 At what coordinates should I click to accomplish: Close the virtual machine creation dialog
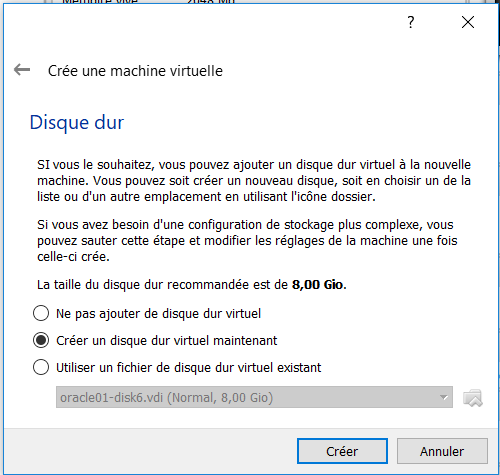coord(468,22)
